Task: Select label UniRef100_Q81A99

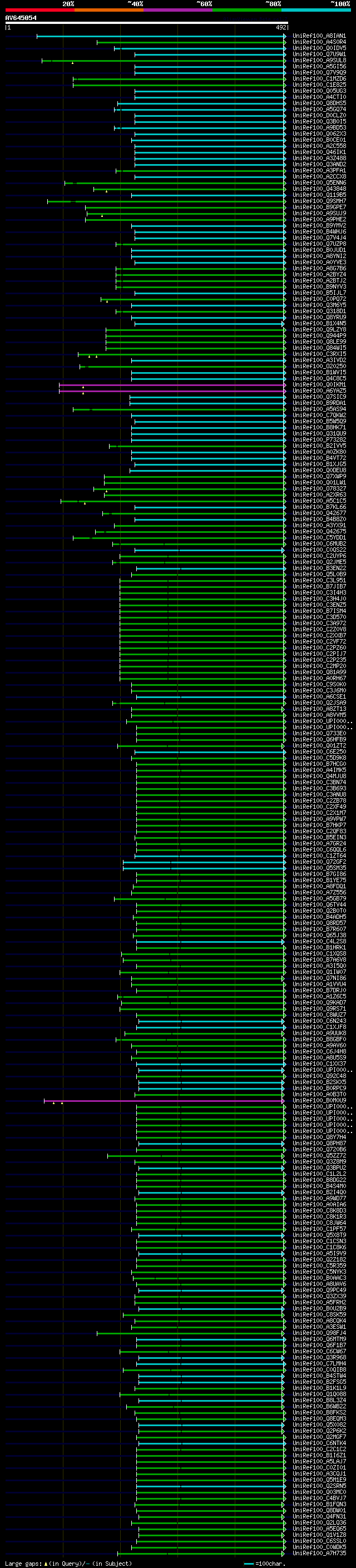Action: pyautogui.click(x=319, y=672)
